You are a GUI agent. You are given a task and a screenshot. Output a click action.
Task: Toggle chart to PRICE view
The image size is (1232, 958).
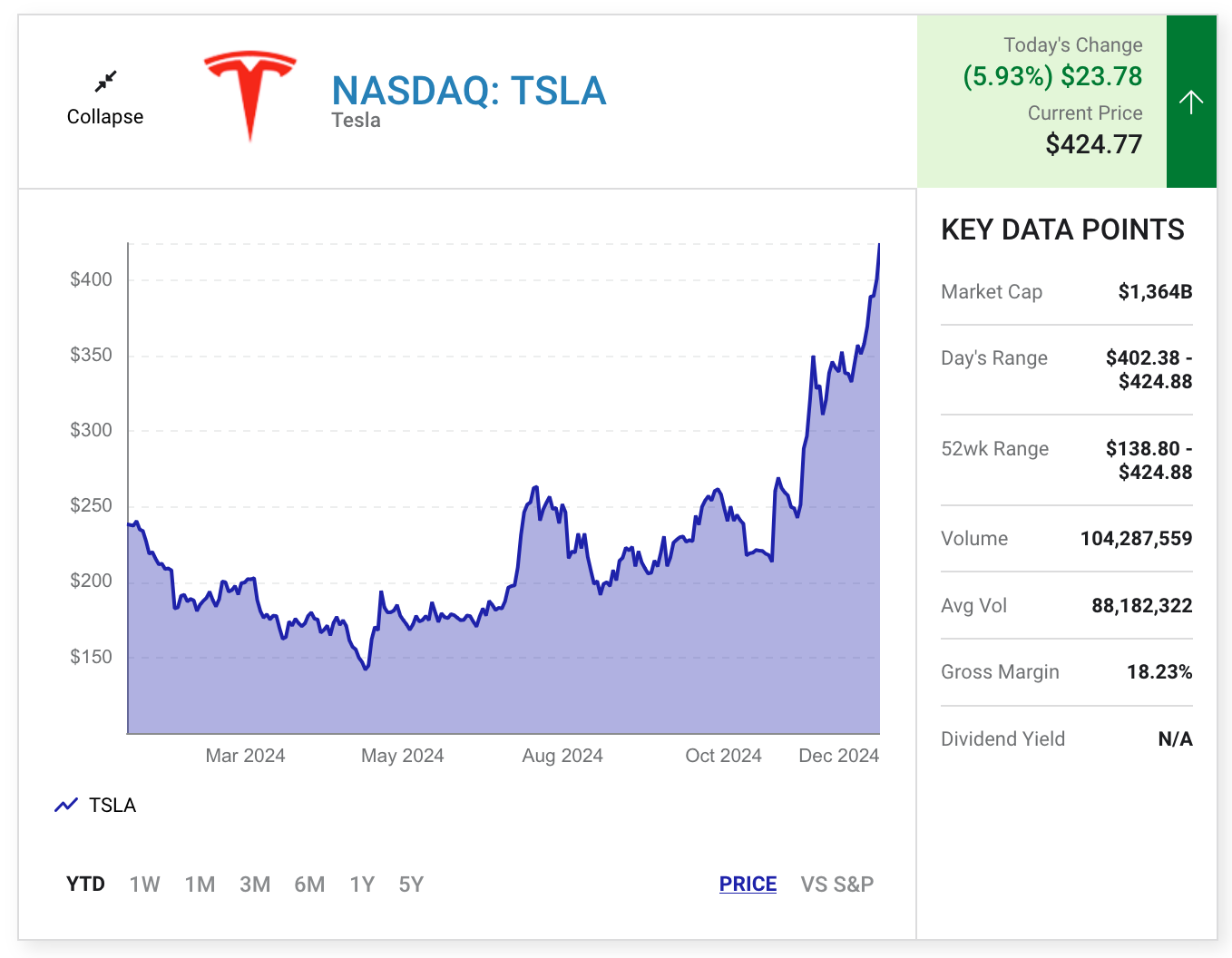pyautogui.click(x=748, y=884)
